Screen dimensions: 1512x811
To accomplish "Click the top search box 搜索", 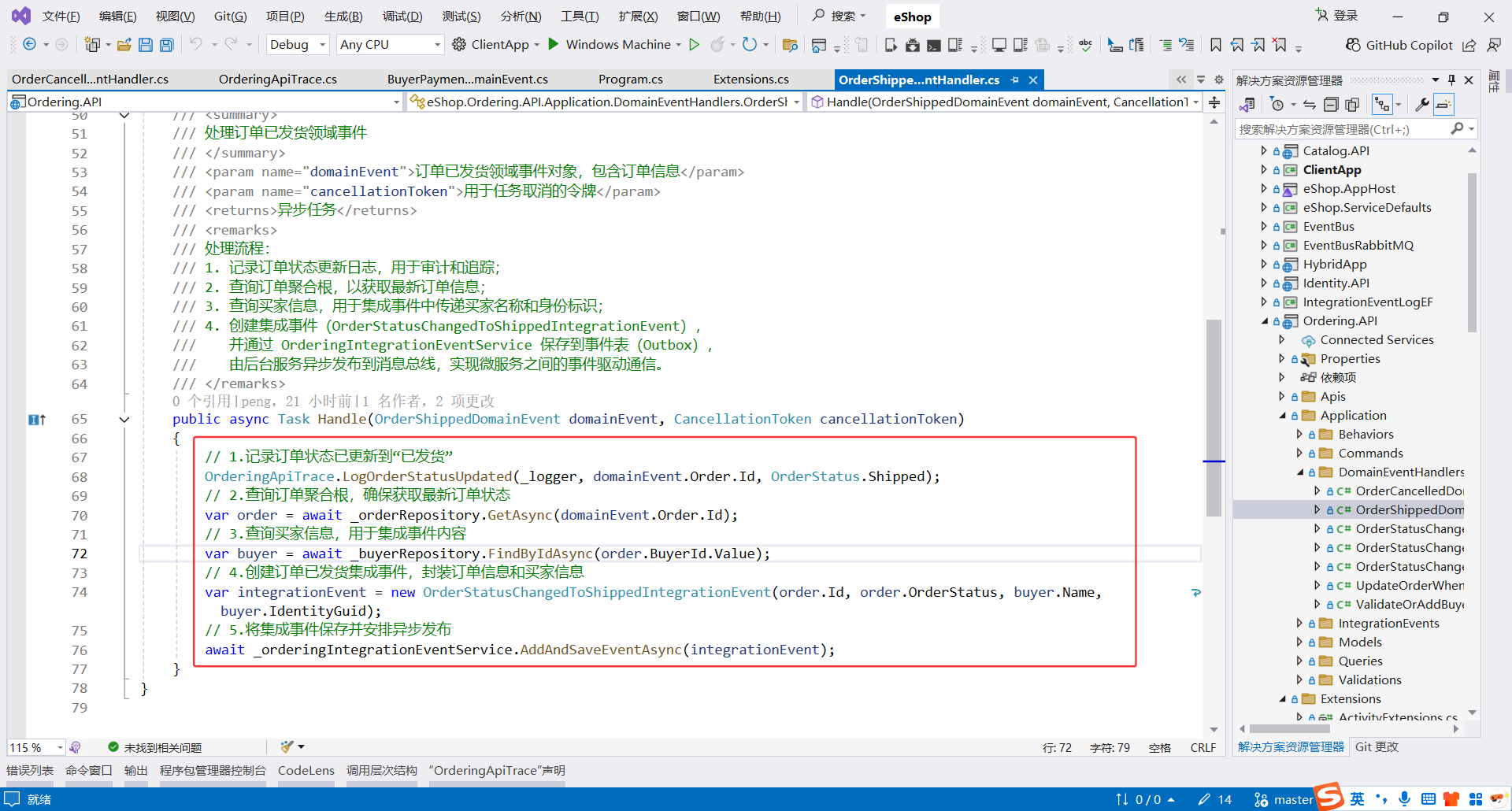I will click(x=839, y=16).
